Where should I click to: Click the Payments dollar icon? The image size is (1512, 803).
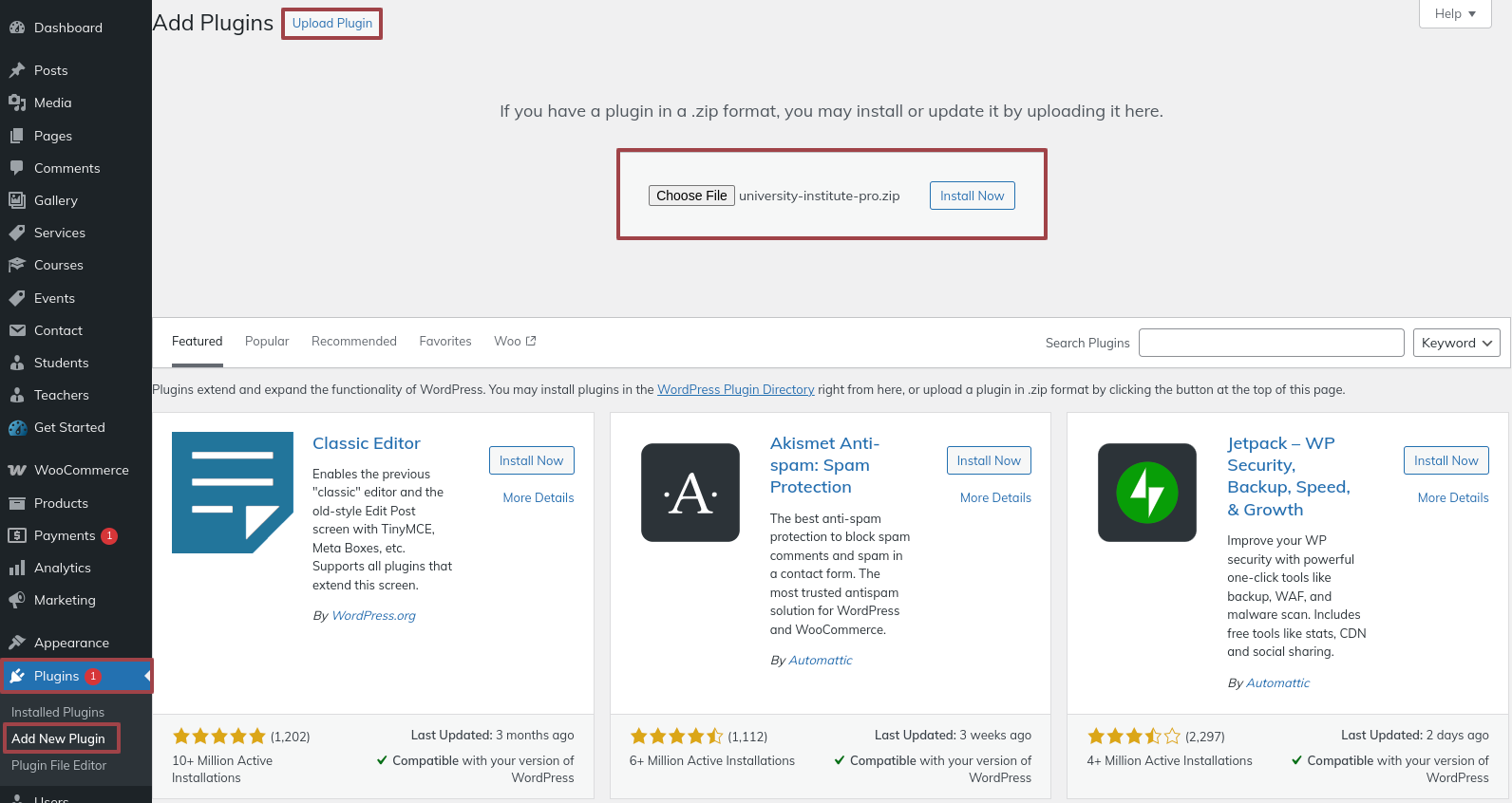pyautogui.click(x=17, y=535)
